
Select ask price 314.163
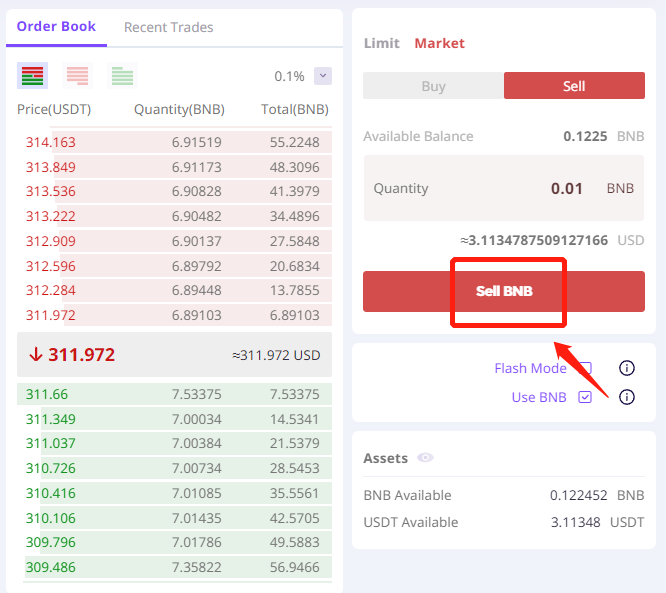click(51, 142)
